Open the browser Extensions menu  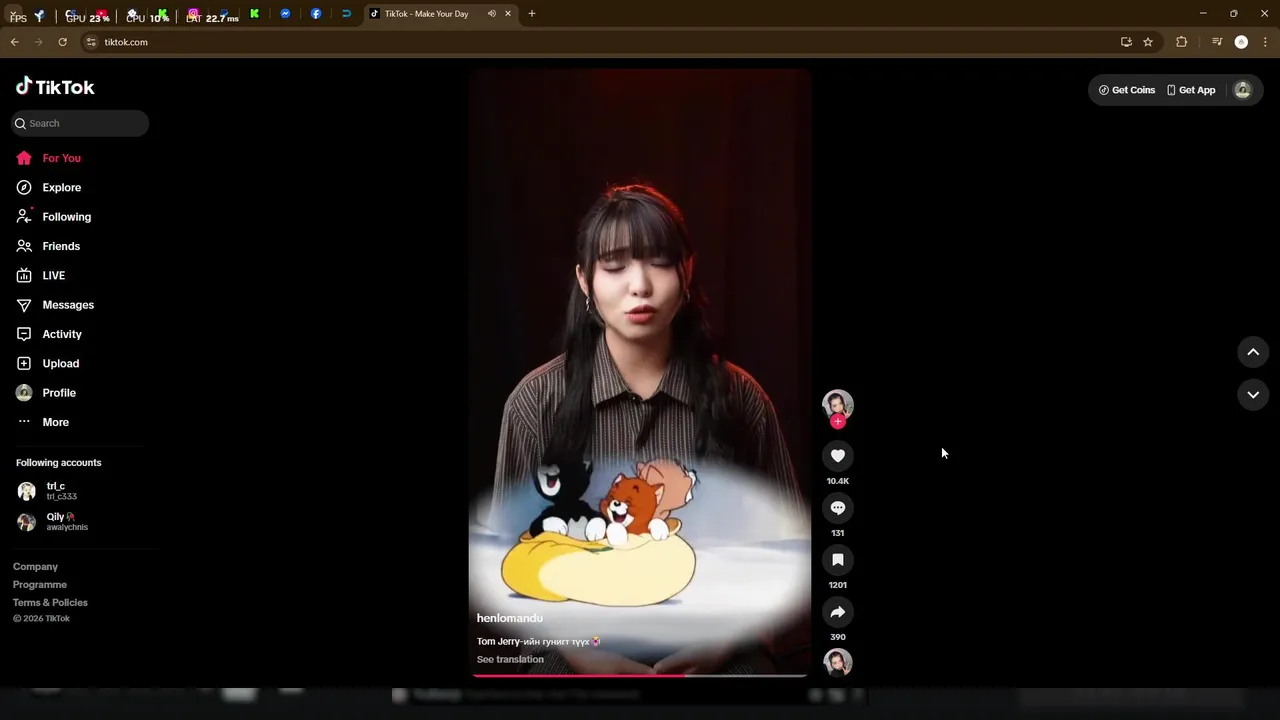pyautogui.click(x=1182, y=42)
